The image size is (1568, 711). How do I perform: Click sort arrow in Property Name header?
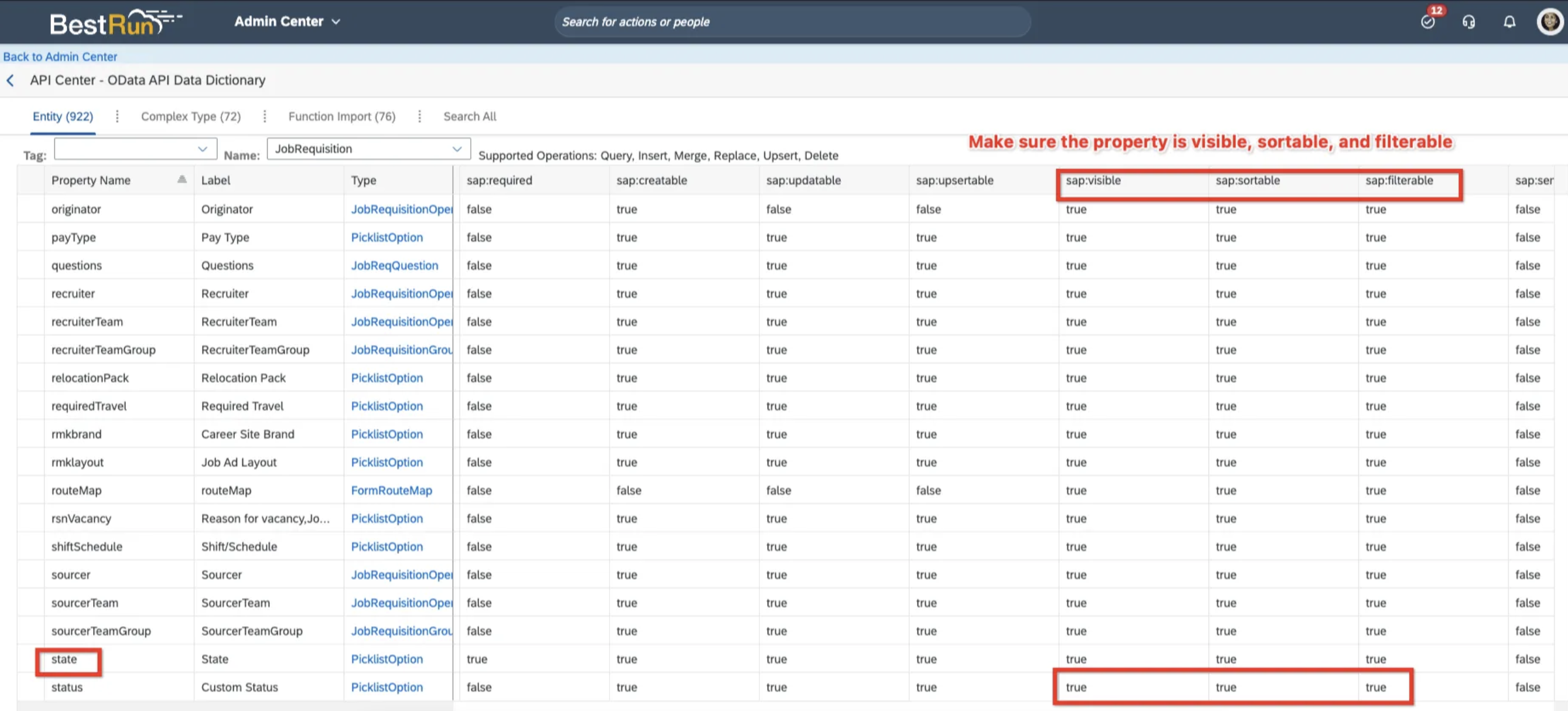pos(182,180)
